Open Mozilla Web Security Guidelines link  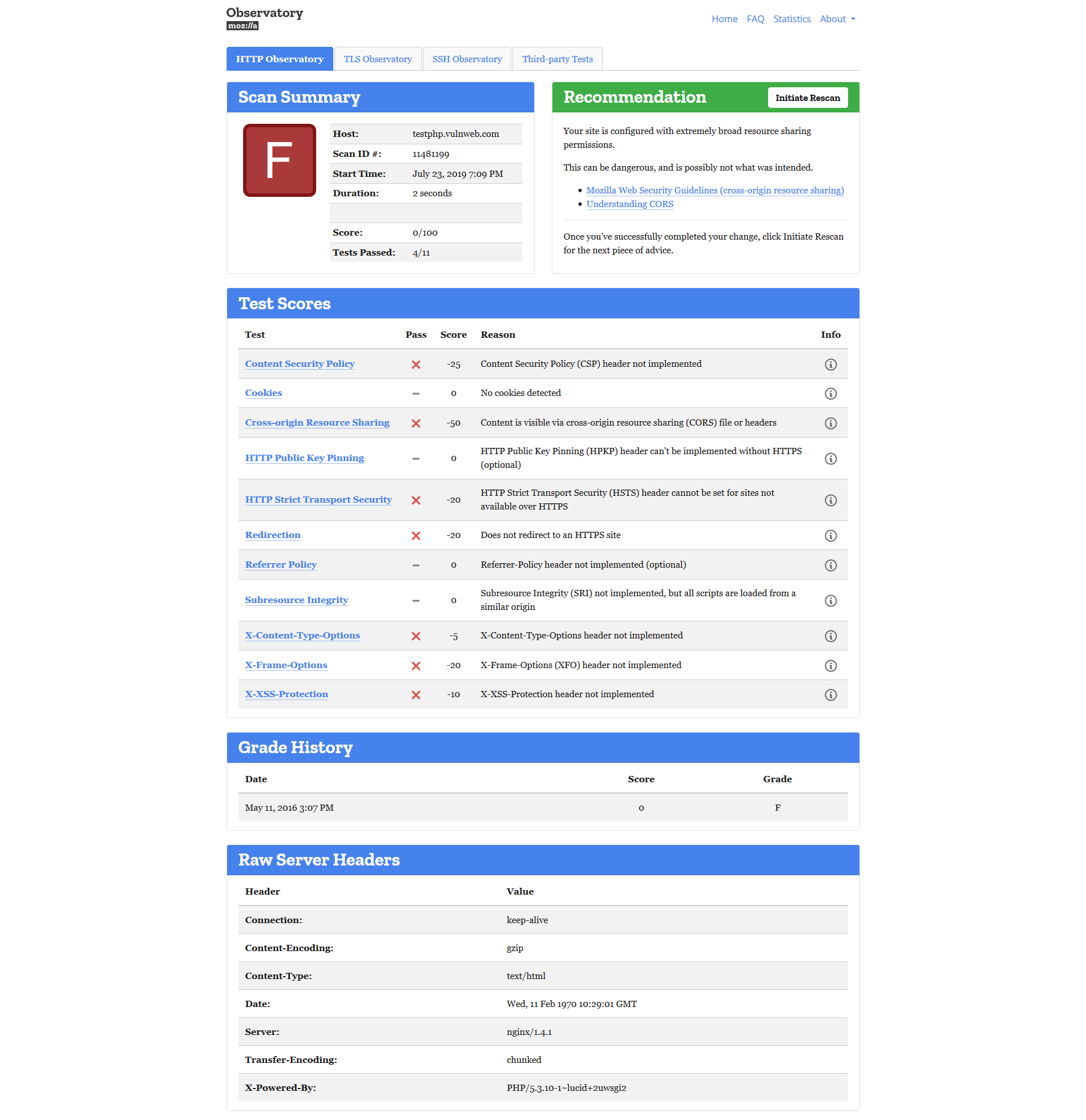point(714,191)
